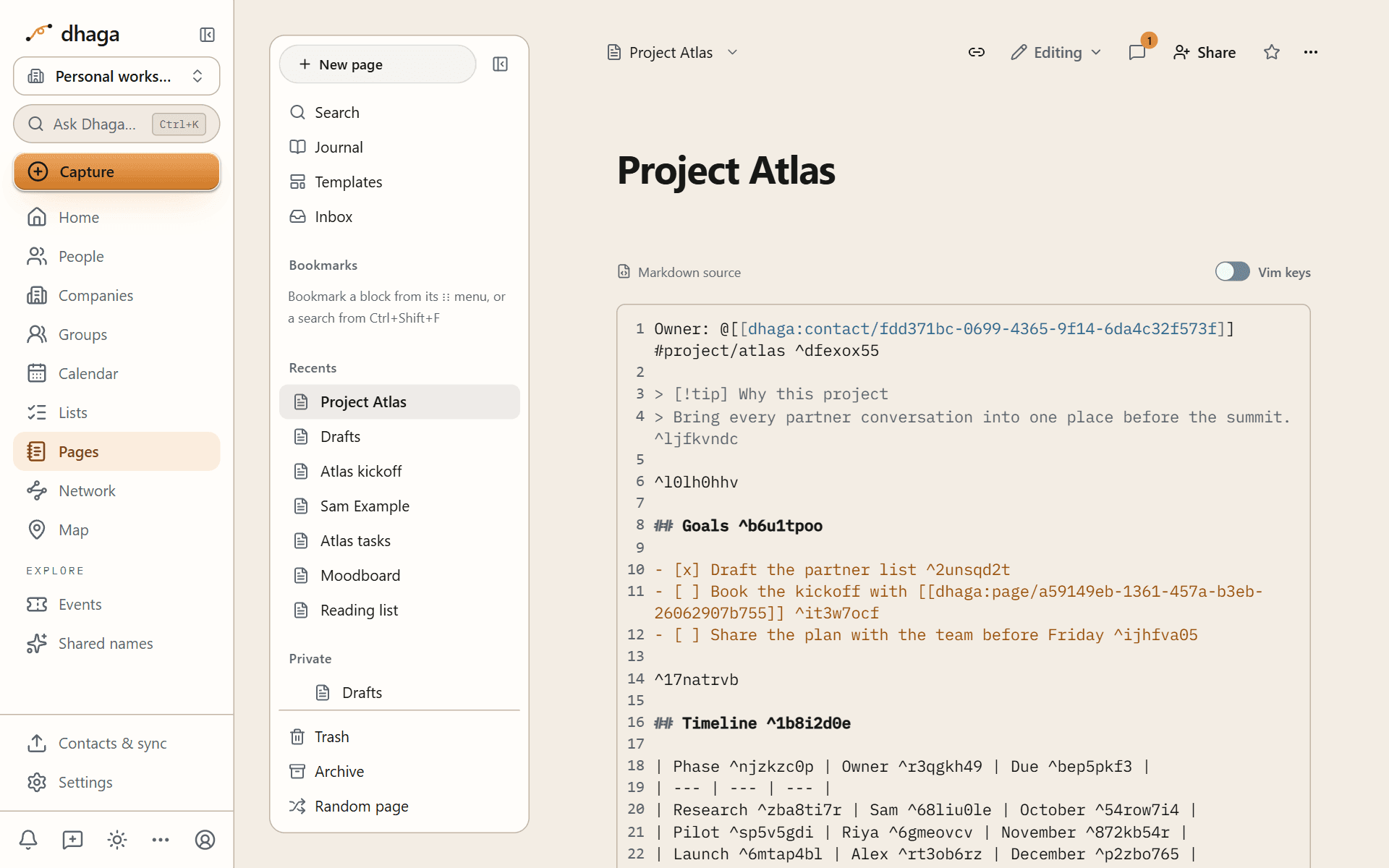Open the Sam Example page
The image size is (1389, 868).
click(x=399, y=506)
